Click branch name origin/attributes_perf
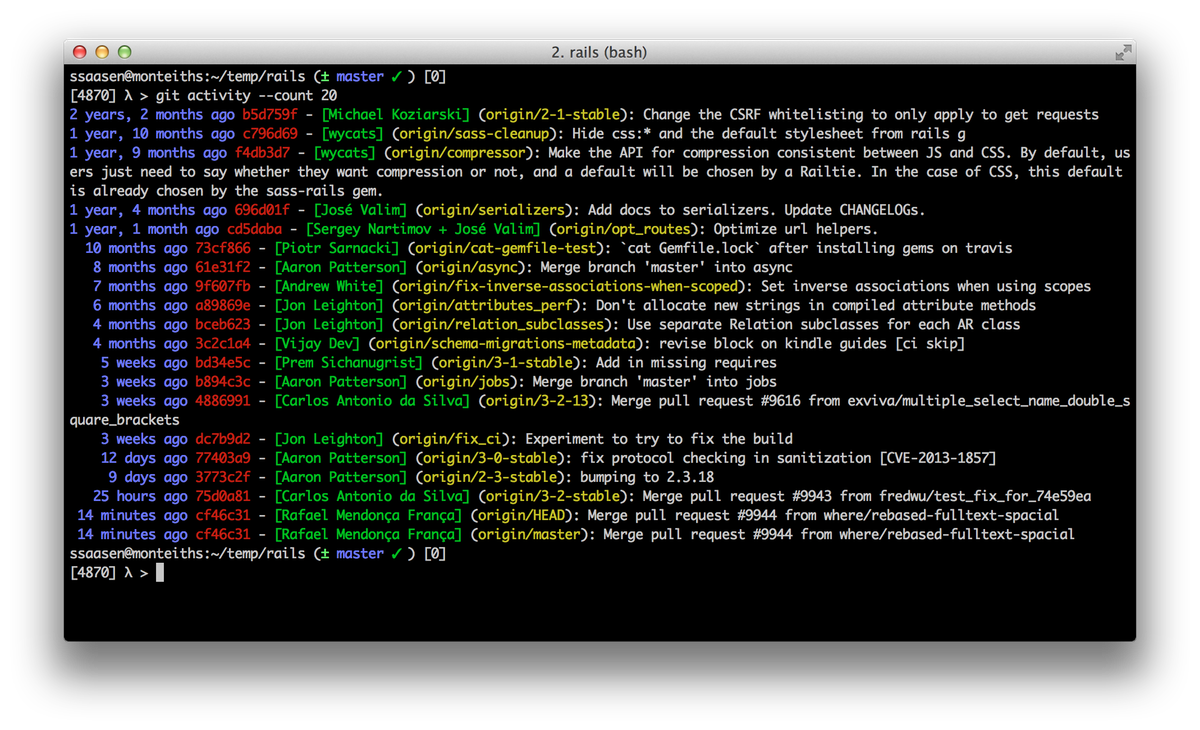1200x730 pixels. tap(485, 305)
